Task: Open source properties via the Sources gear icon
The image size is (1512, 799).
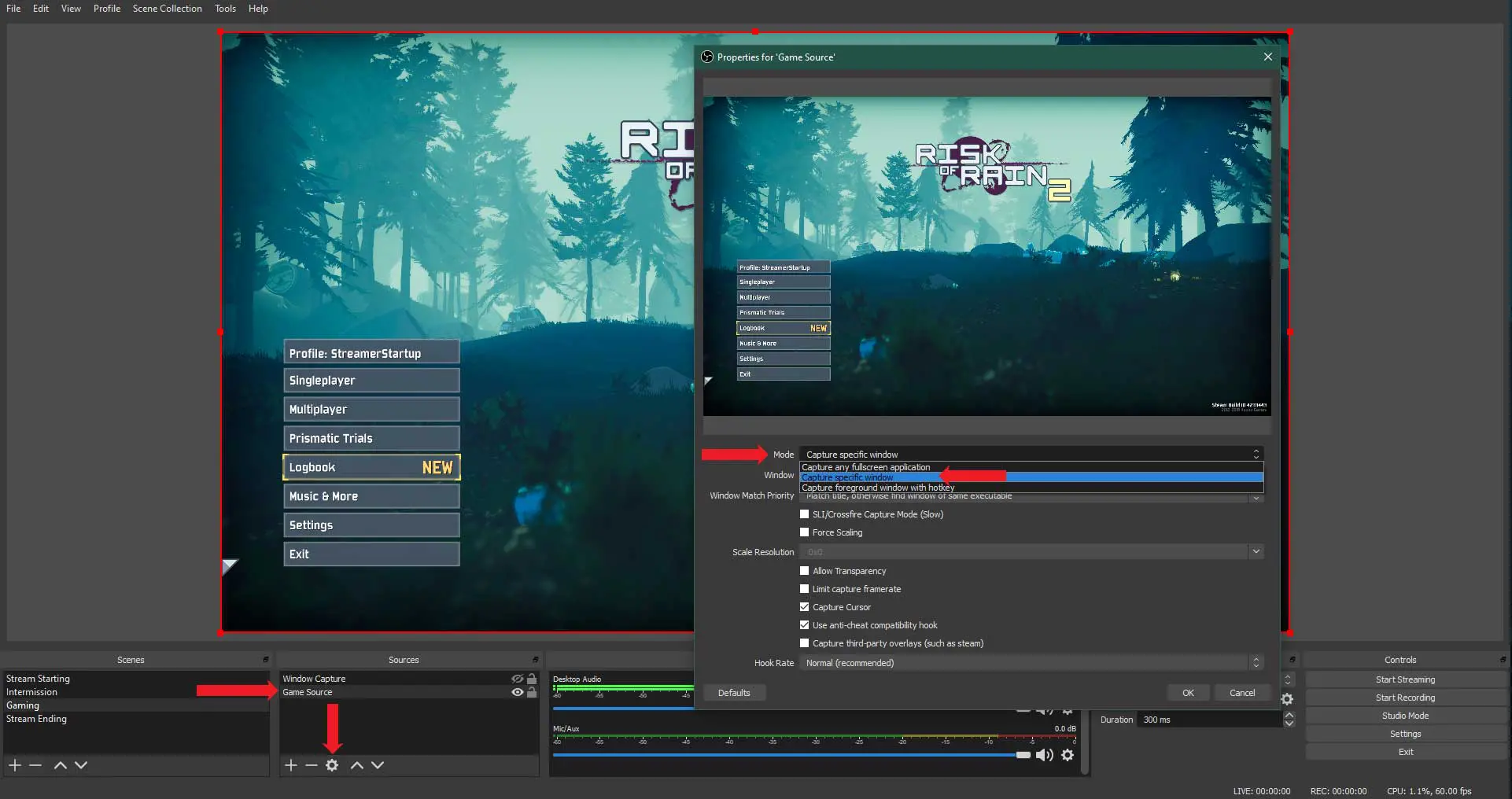Action: [332, 765]
